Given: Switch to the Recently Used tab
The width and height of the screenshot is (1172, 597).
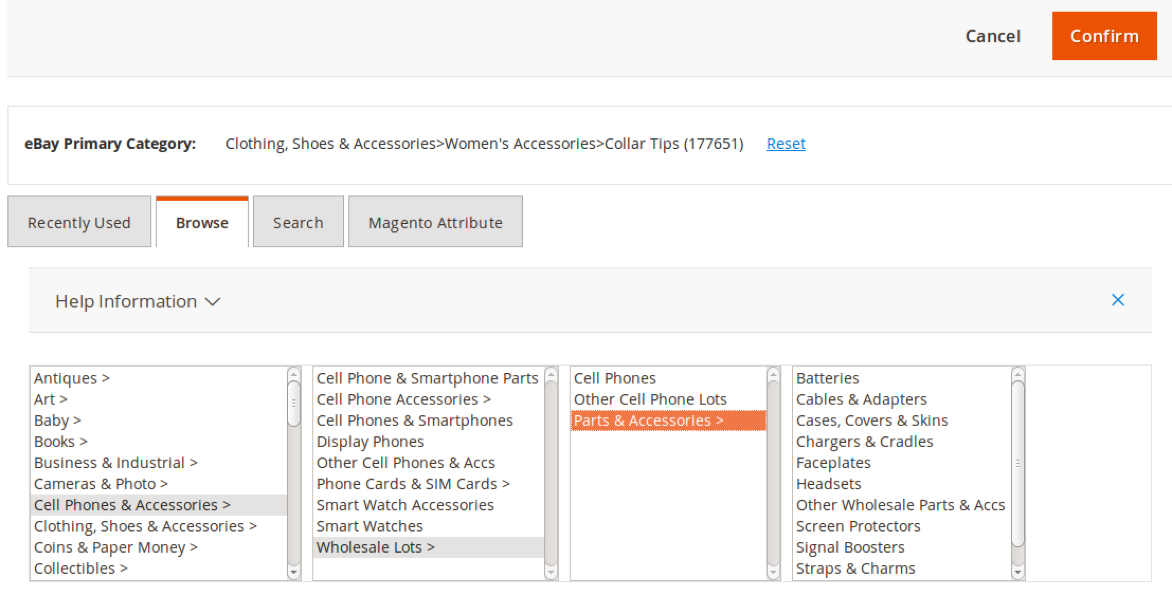Looking at the screenshot, I should point(79,222).
